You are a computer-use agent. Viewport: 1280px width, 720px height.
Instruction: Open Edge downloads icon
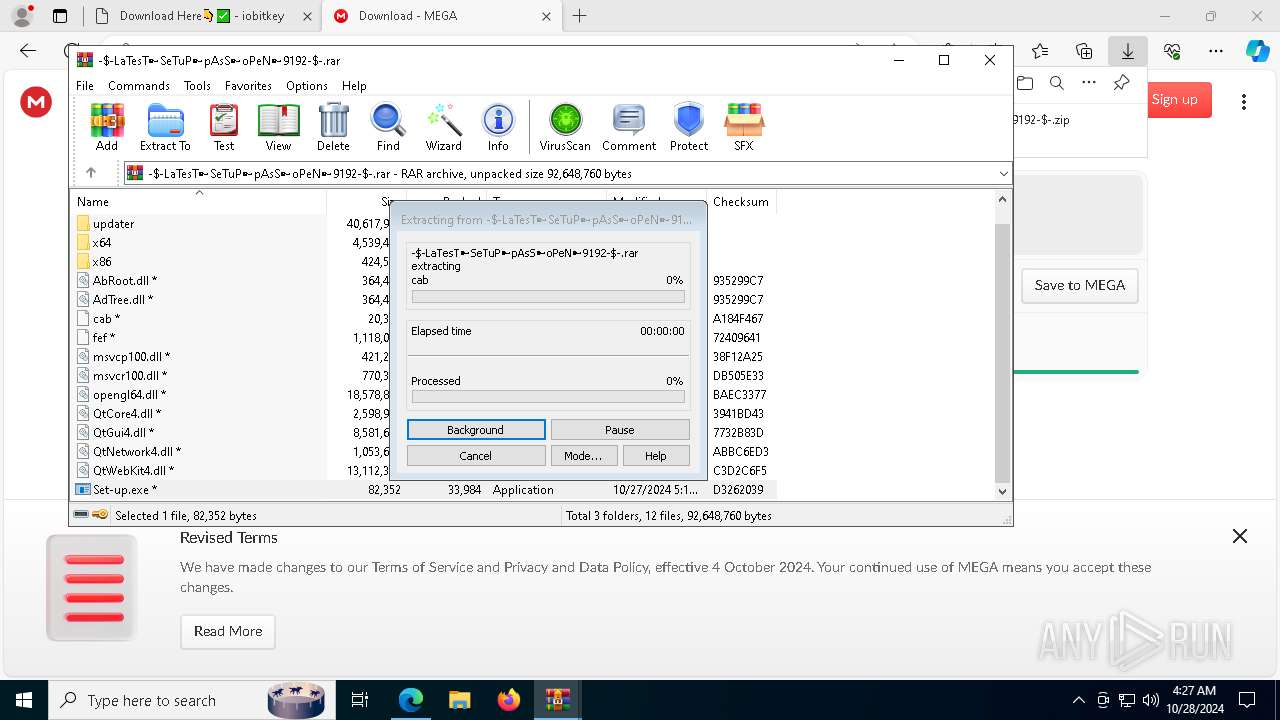click(1128, 51)
